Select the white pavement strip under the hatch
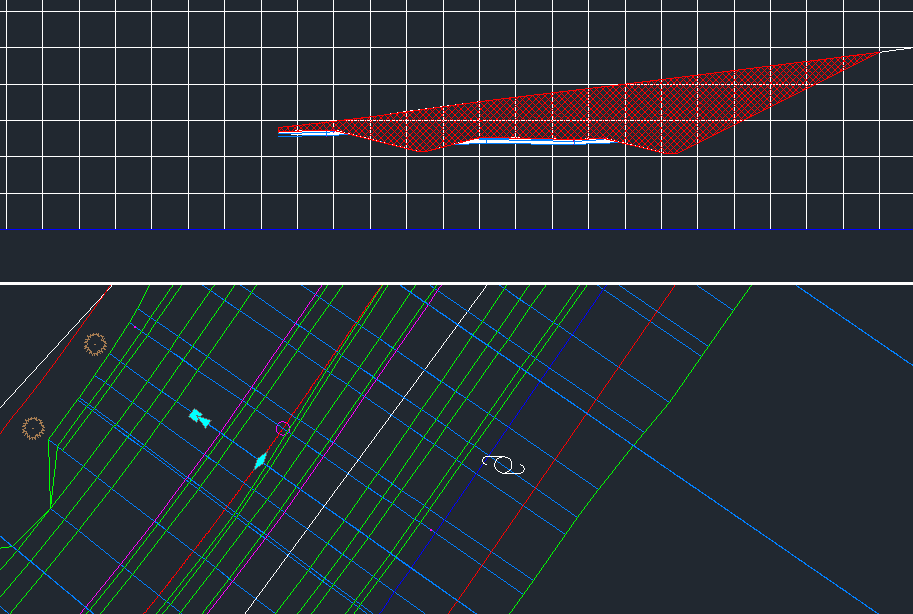Viewport: 913px width, 614px height. point(535,141)
